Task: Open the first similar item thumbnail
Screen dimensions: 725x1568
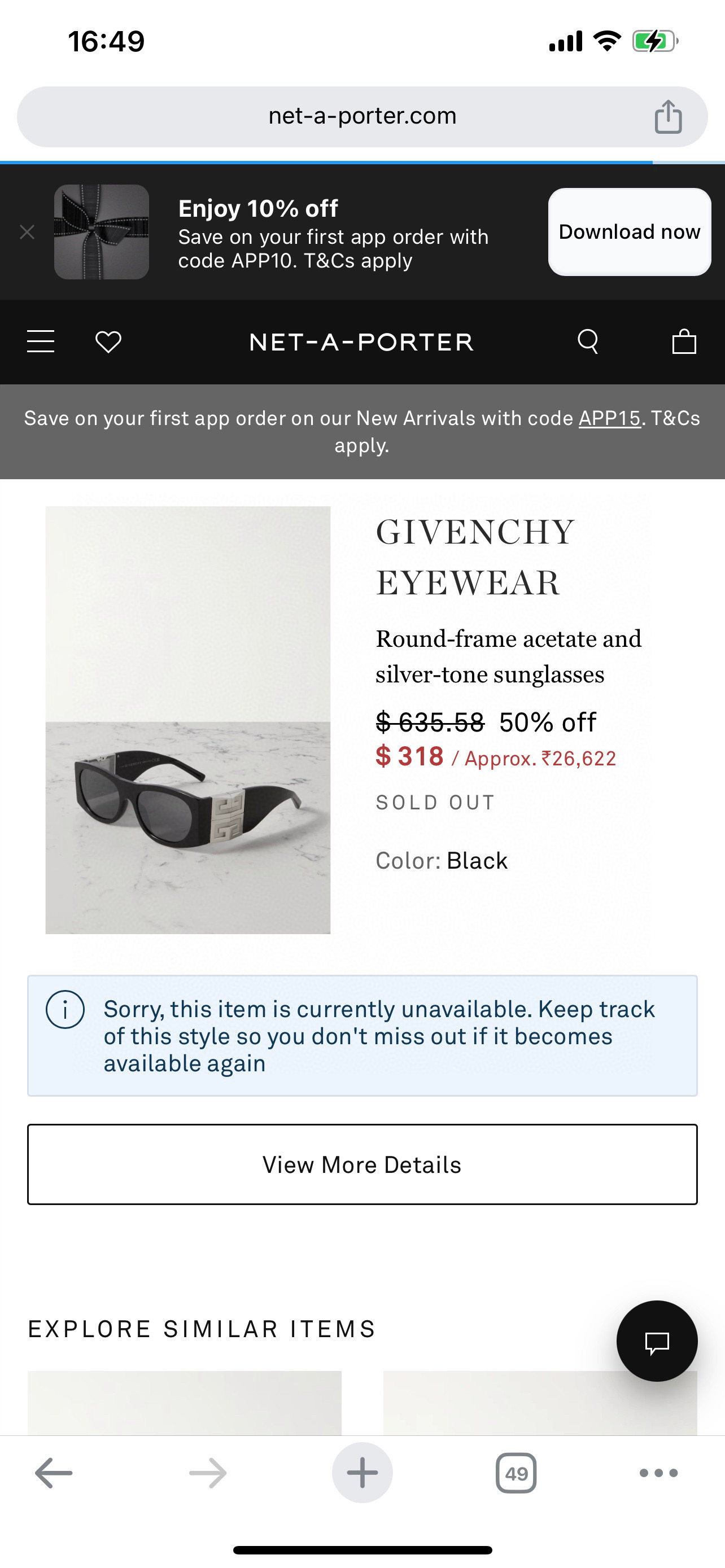Action: click(185, 1403)
